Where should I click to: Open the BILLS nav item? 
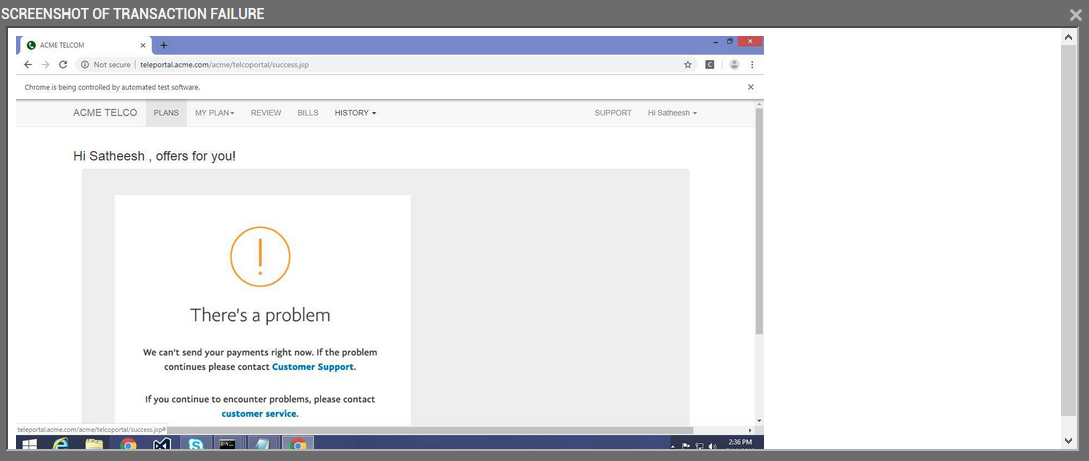point(308,113)
